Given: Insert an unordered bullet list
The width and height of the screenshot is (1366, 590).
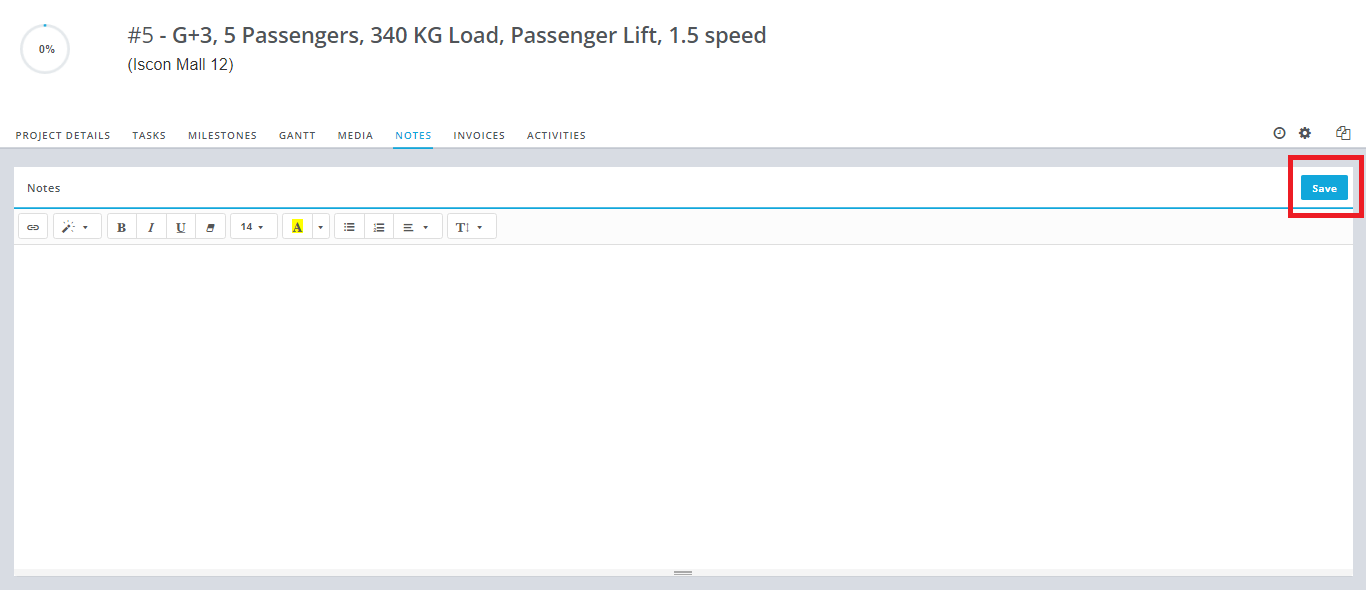Looking at the screenshot, I should (349, 227).
